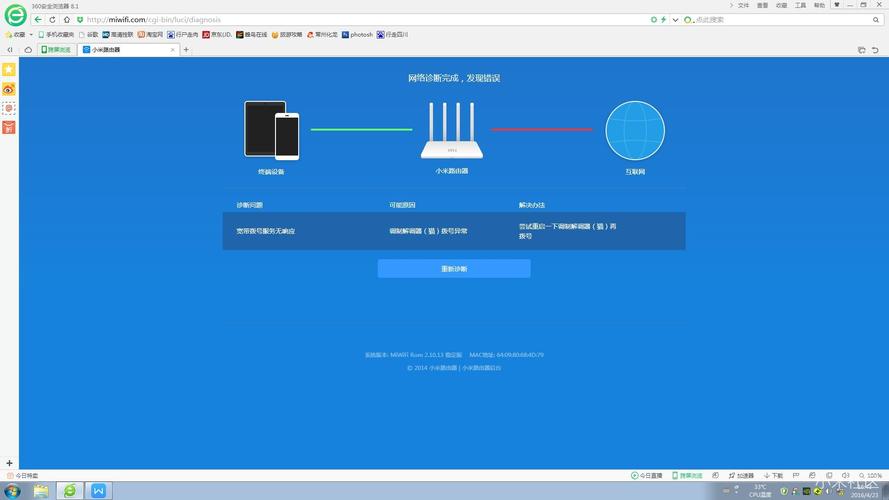Expand the 收藏 favorites dropdown
Viewport: 889px width, 500px height.
18,34
